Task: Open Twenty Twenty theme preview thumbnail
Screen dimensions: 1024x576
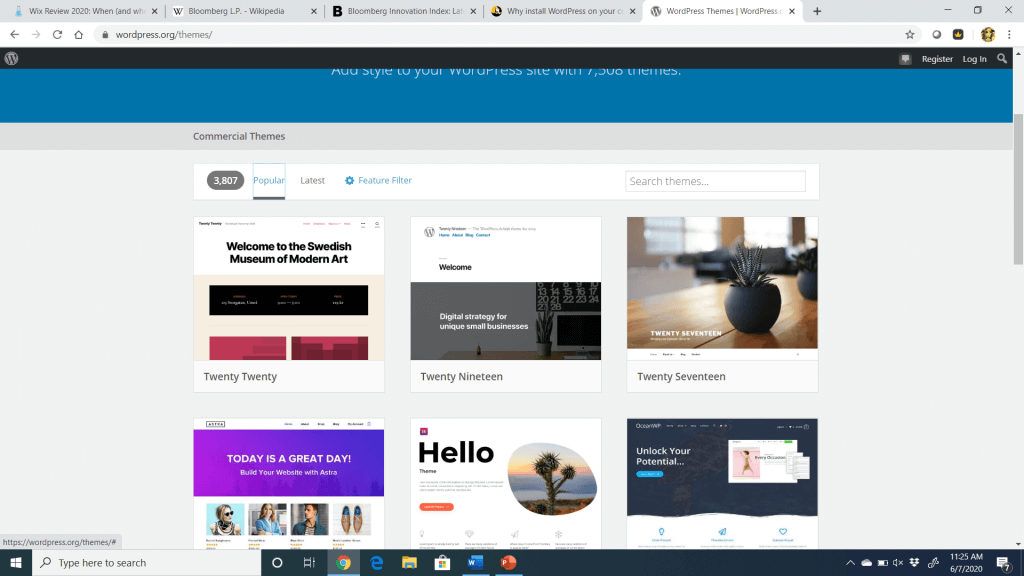Action: tap(289, 288)
